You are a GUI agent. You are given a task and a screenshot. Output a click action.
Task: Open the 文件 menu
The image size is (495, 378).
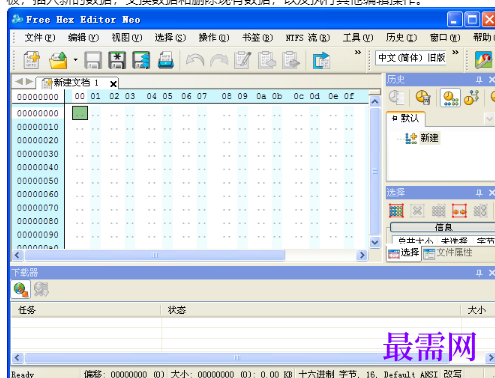pyautogui.click(x=40, y=38)
